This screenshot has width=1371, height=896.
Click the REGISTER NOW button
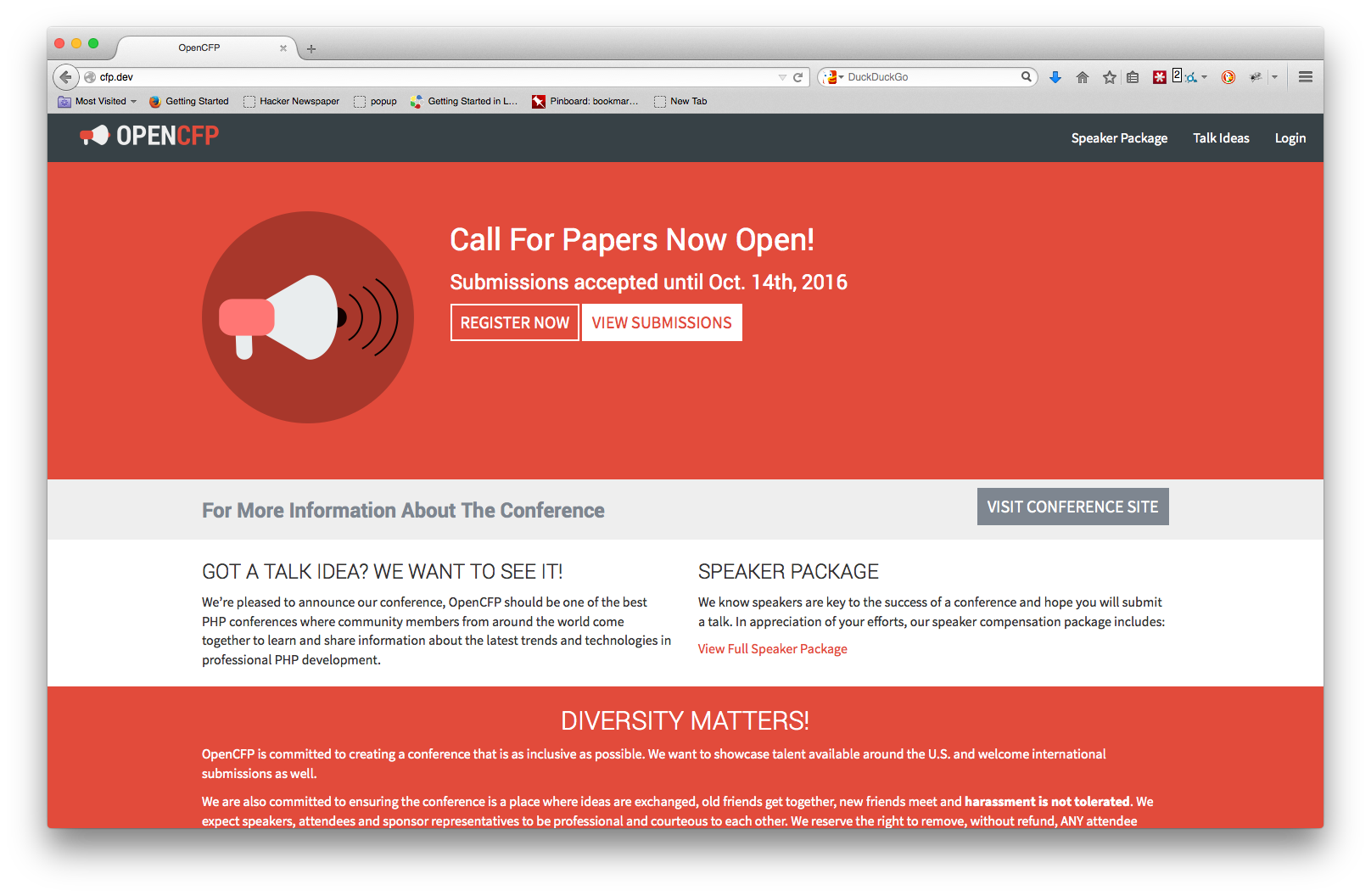tap(515, 322)
